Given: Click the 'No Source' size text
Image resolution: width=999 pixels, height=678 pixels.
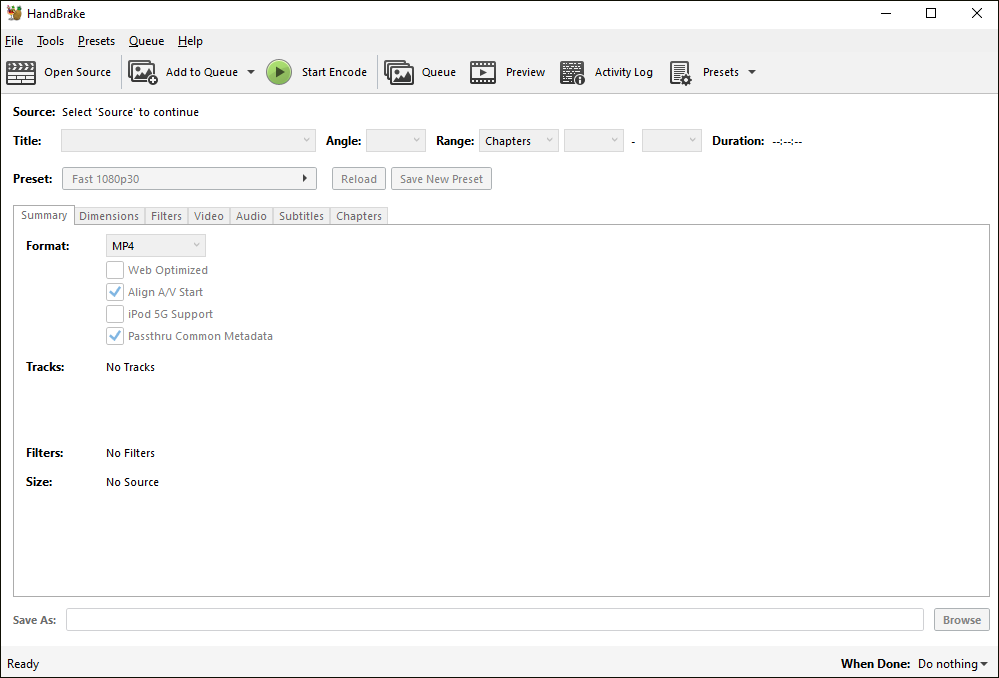Looking at the screenshot, I should coord(133,482).
